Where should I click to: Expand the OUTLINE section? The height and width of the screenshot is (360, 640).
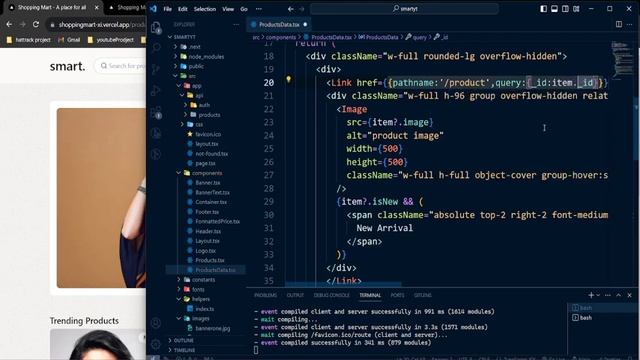[x=184, y=340]
